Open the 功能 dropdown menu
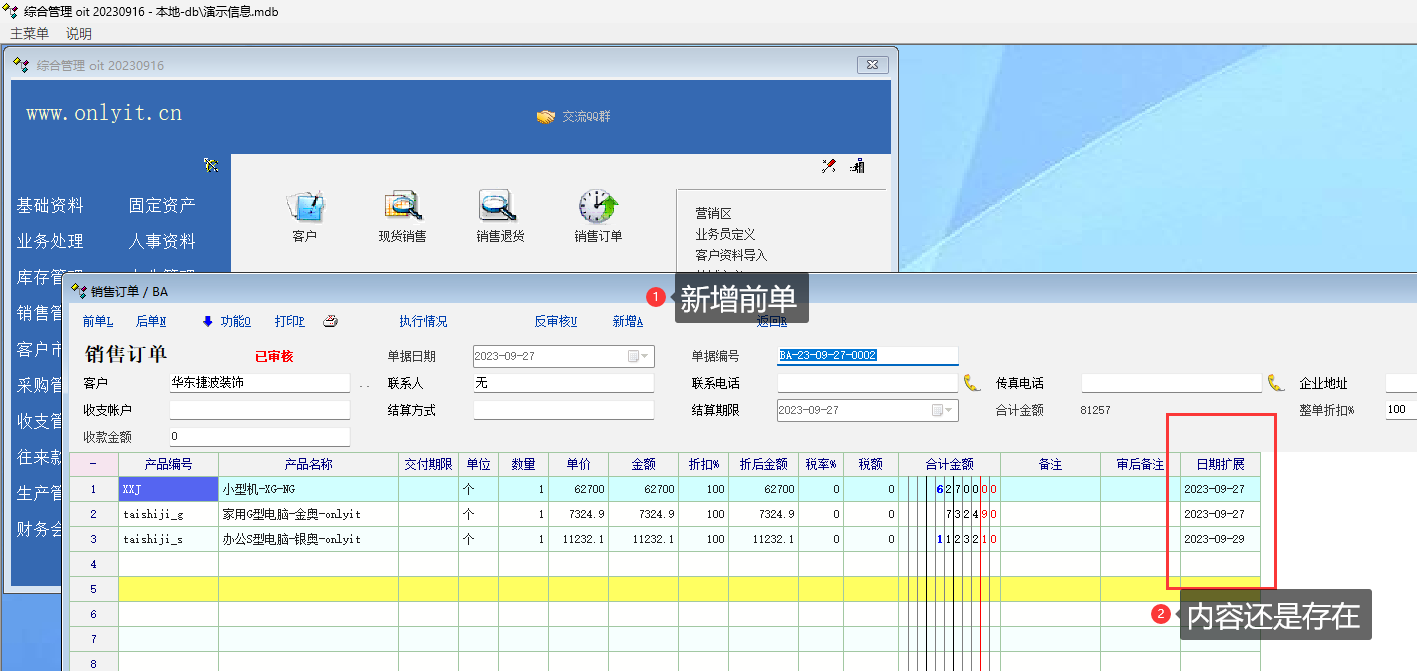This screenshot has width=1417, height=671. tap(226, 322)
